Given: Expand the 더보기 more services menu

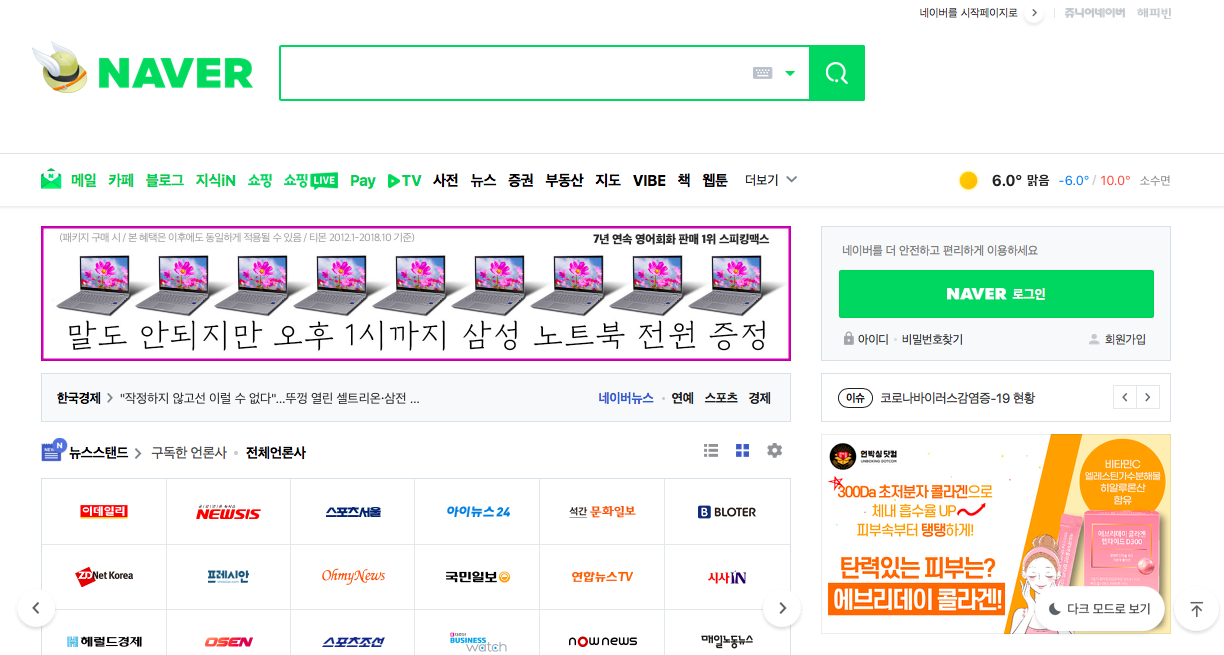Looking at the screenshot, I should click(771, 180).
